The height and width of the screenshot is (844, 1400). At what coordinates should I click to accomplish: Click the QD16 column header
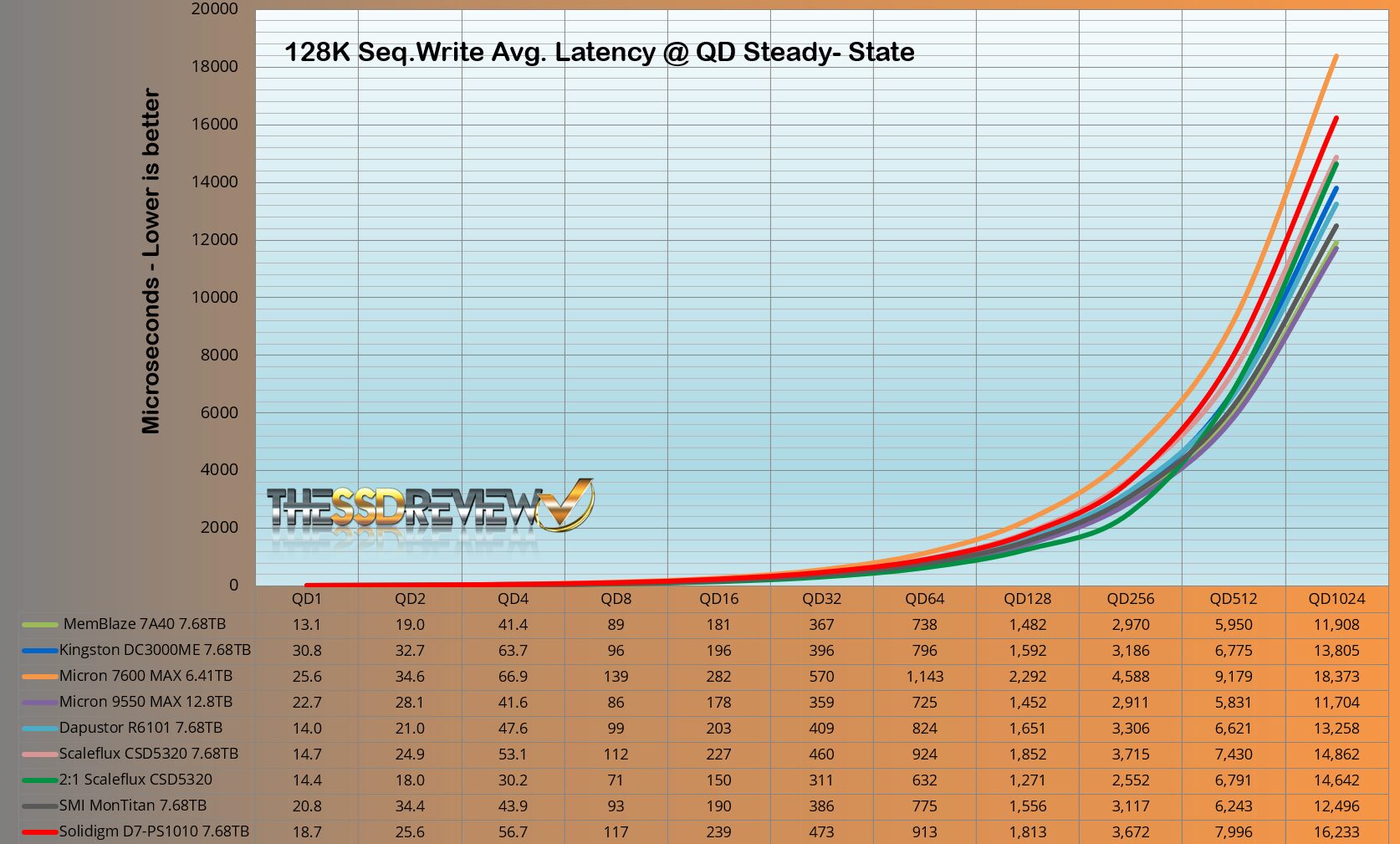point(718,599)
